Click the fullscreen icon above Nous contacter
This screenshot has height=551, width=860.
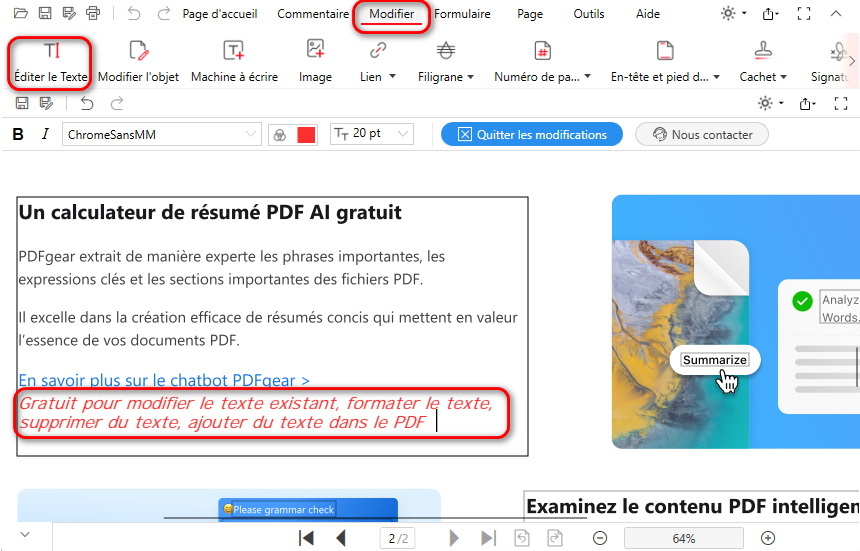(841, 103)
